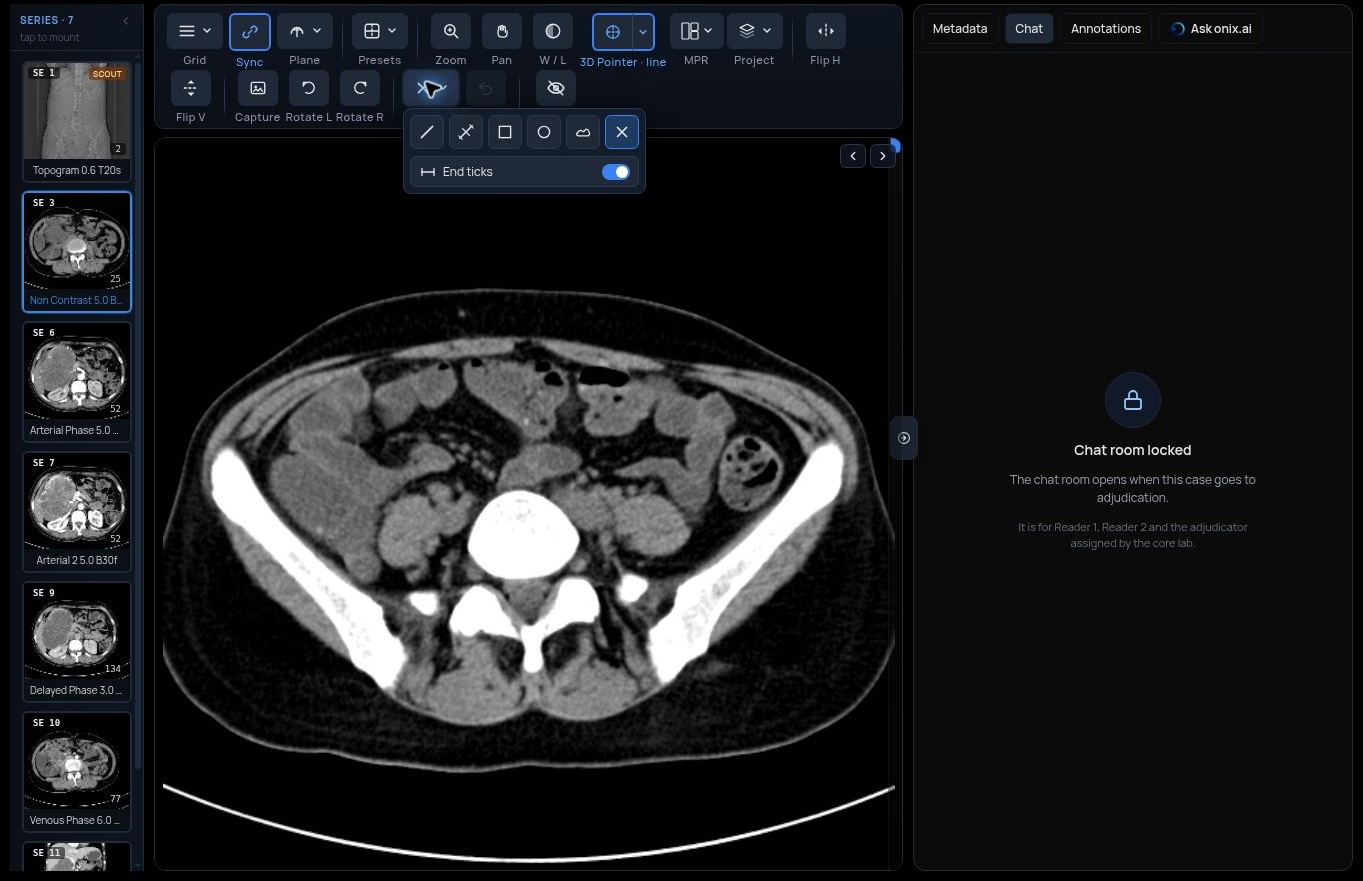Open the Ask onix.ai tab
This screenshot has height=881, width=1363.
click(1211, 29)
